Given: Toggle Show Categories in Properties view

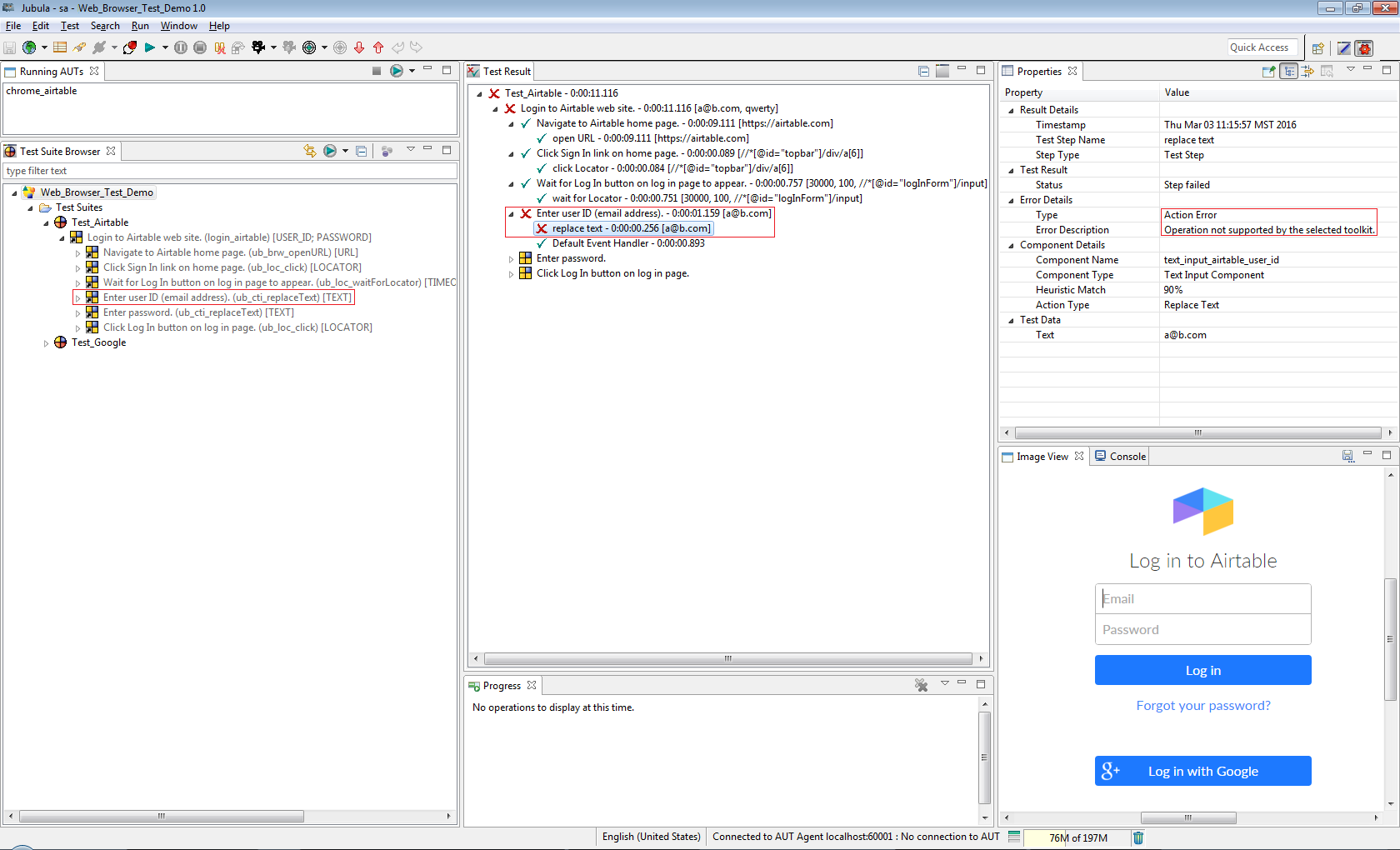Looking at the screenshot, I should (1289, 71).
